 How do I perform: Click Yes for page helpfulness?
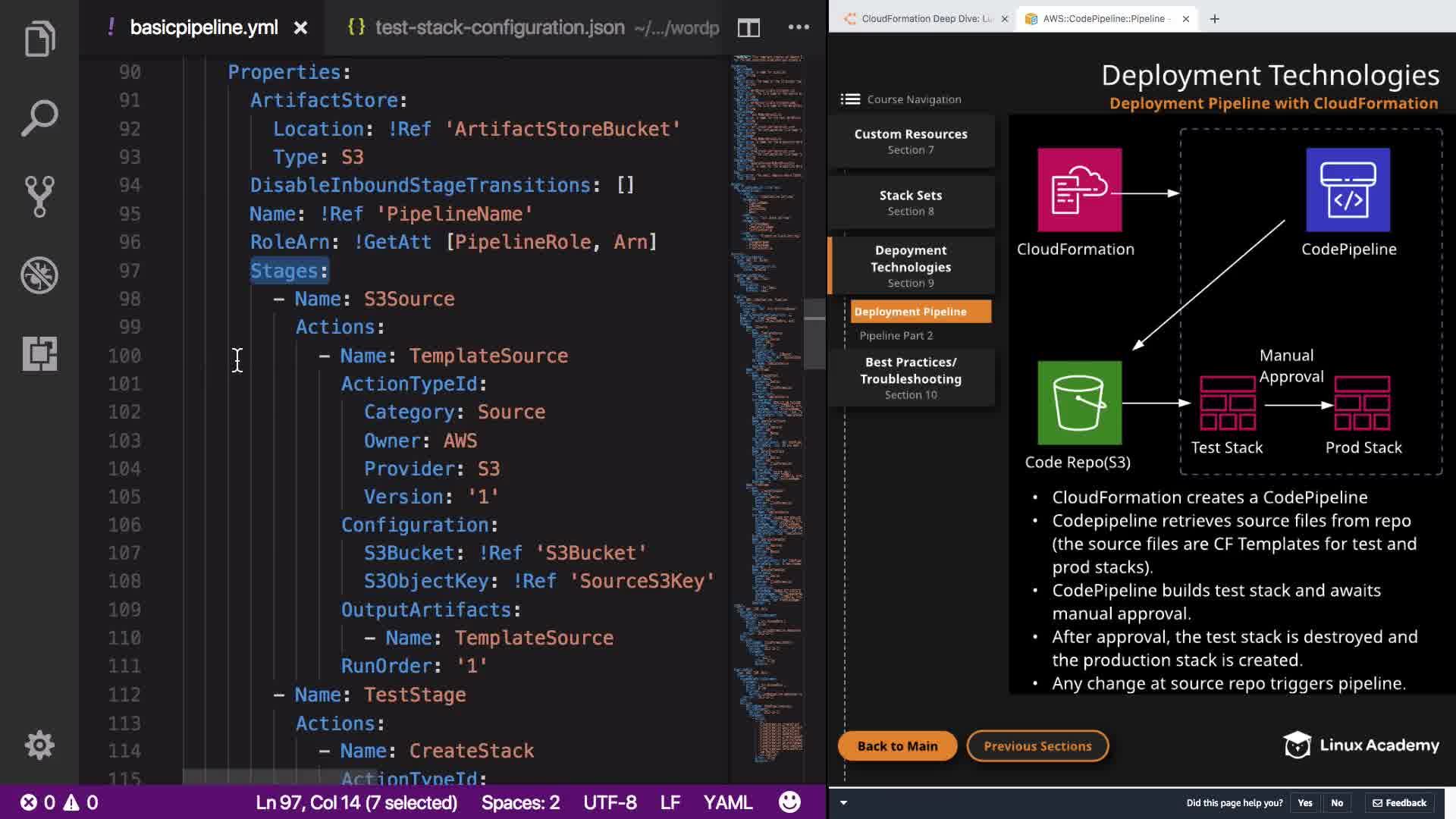click(x=1304, y=803)
